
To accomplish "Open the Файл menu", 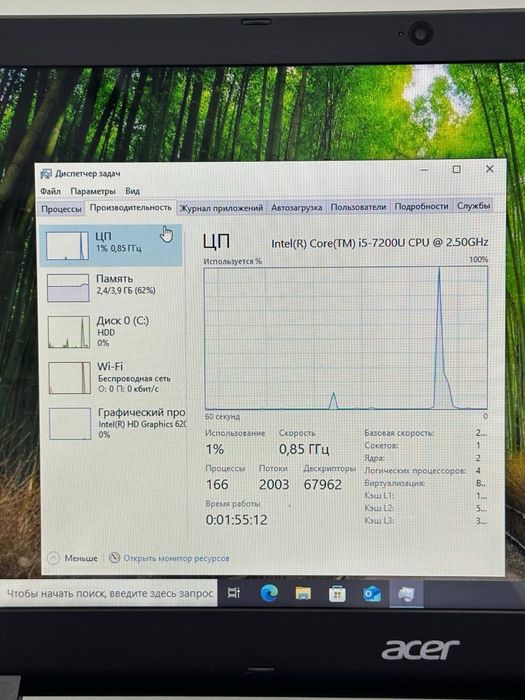I will pyautogui.click(x=50, y=191).
